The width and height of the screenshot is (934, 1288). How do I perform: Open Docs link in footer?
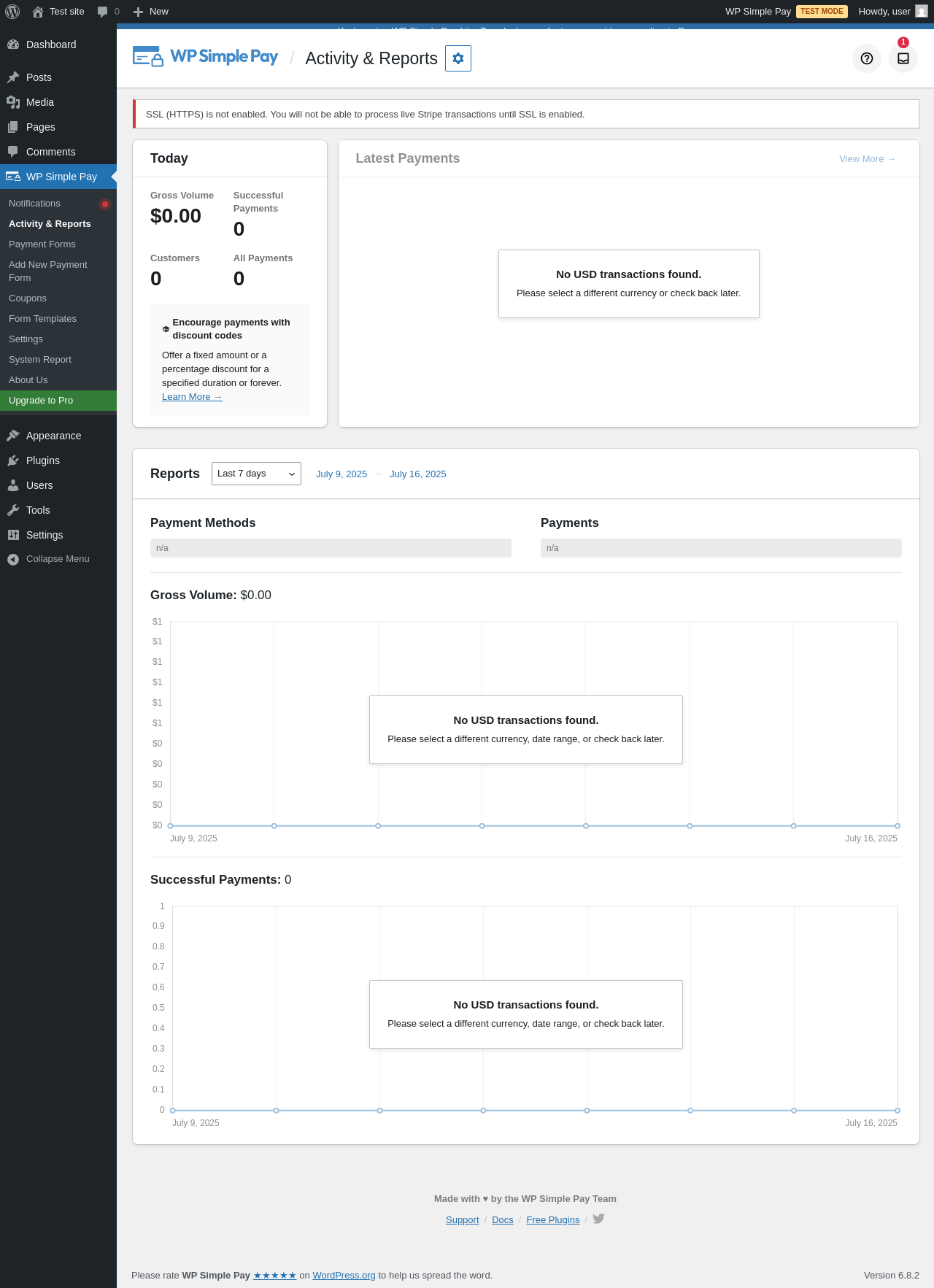(x=503, y=1220)
